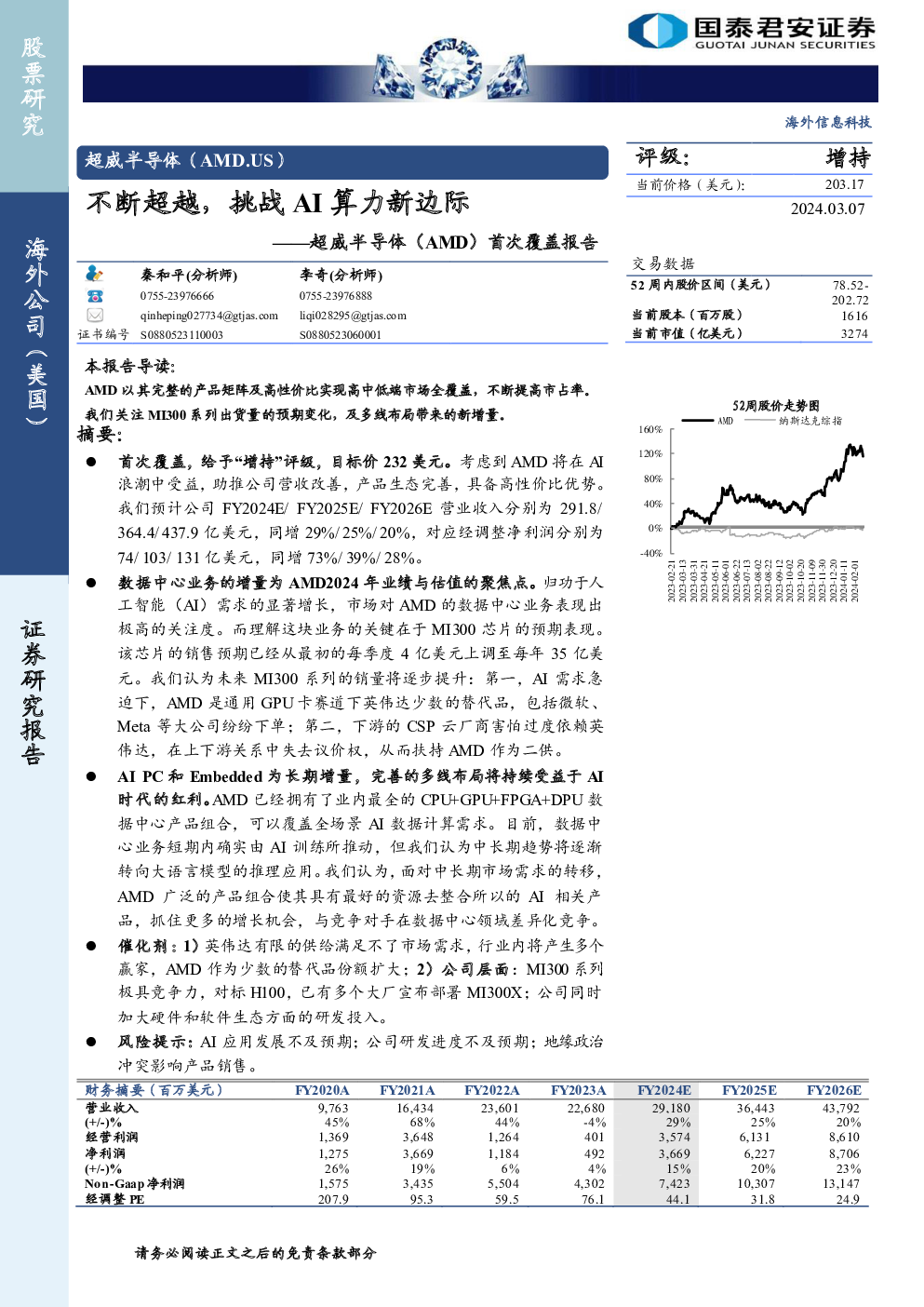Open email link qinheping027734@gtjas.com

(x=209, y=316)
